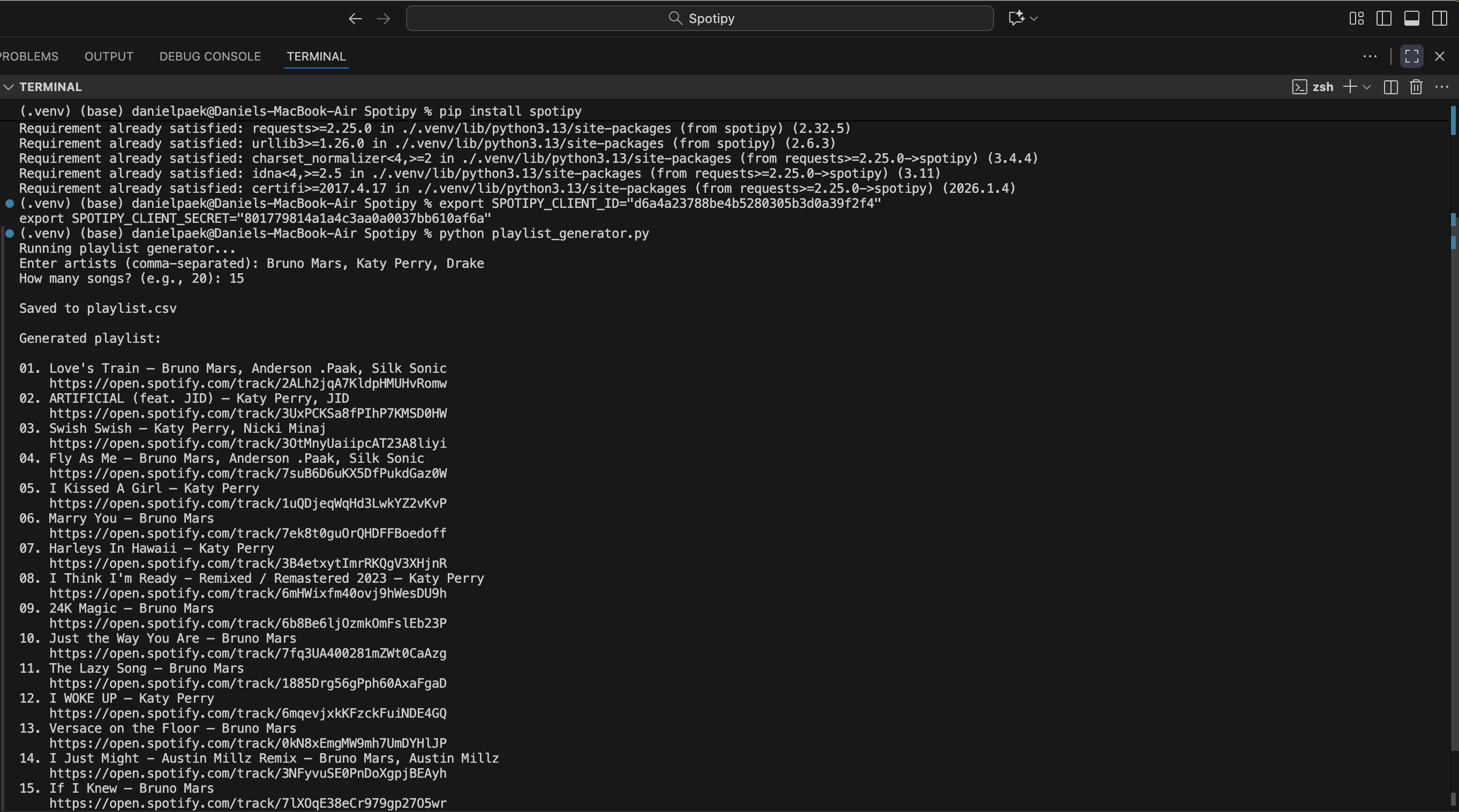Add a new terminal with plus icon

[x=1350, y=87]
